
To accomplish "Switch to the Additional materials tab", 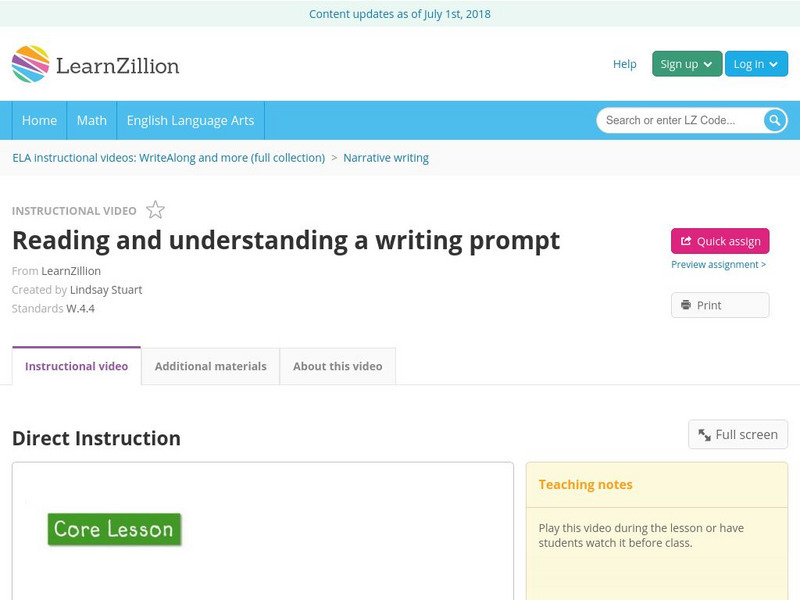I will click(210, 366).
